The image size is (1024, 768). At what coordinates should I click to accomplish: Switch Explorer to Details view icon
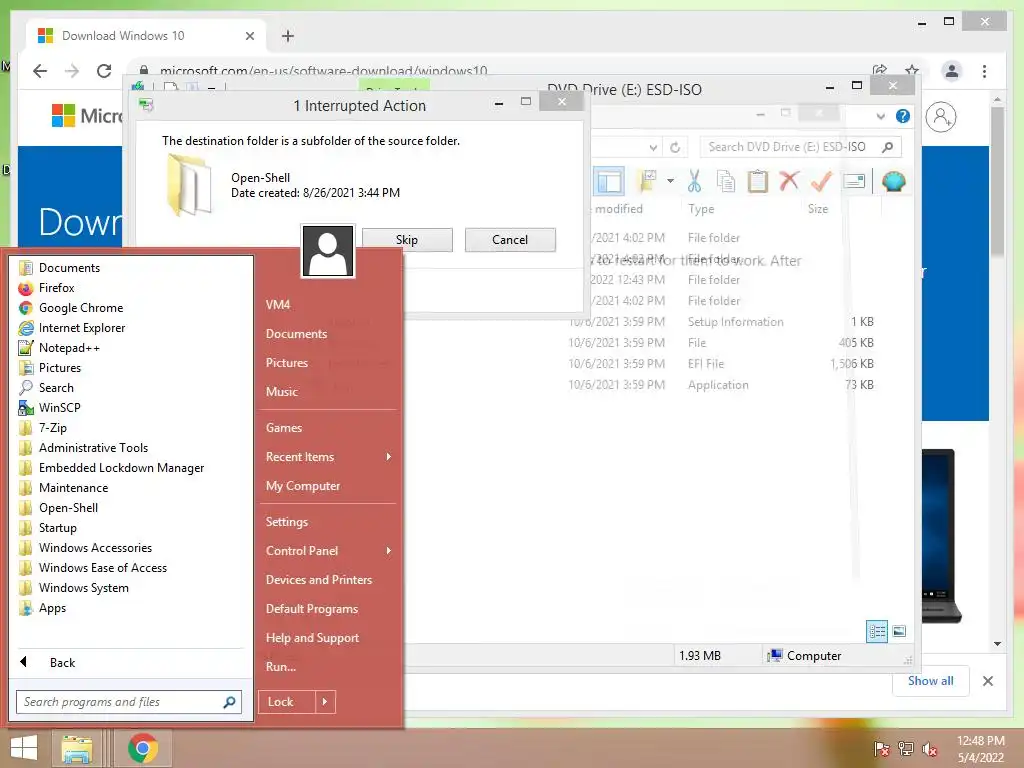877,631
